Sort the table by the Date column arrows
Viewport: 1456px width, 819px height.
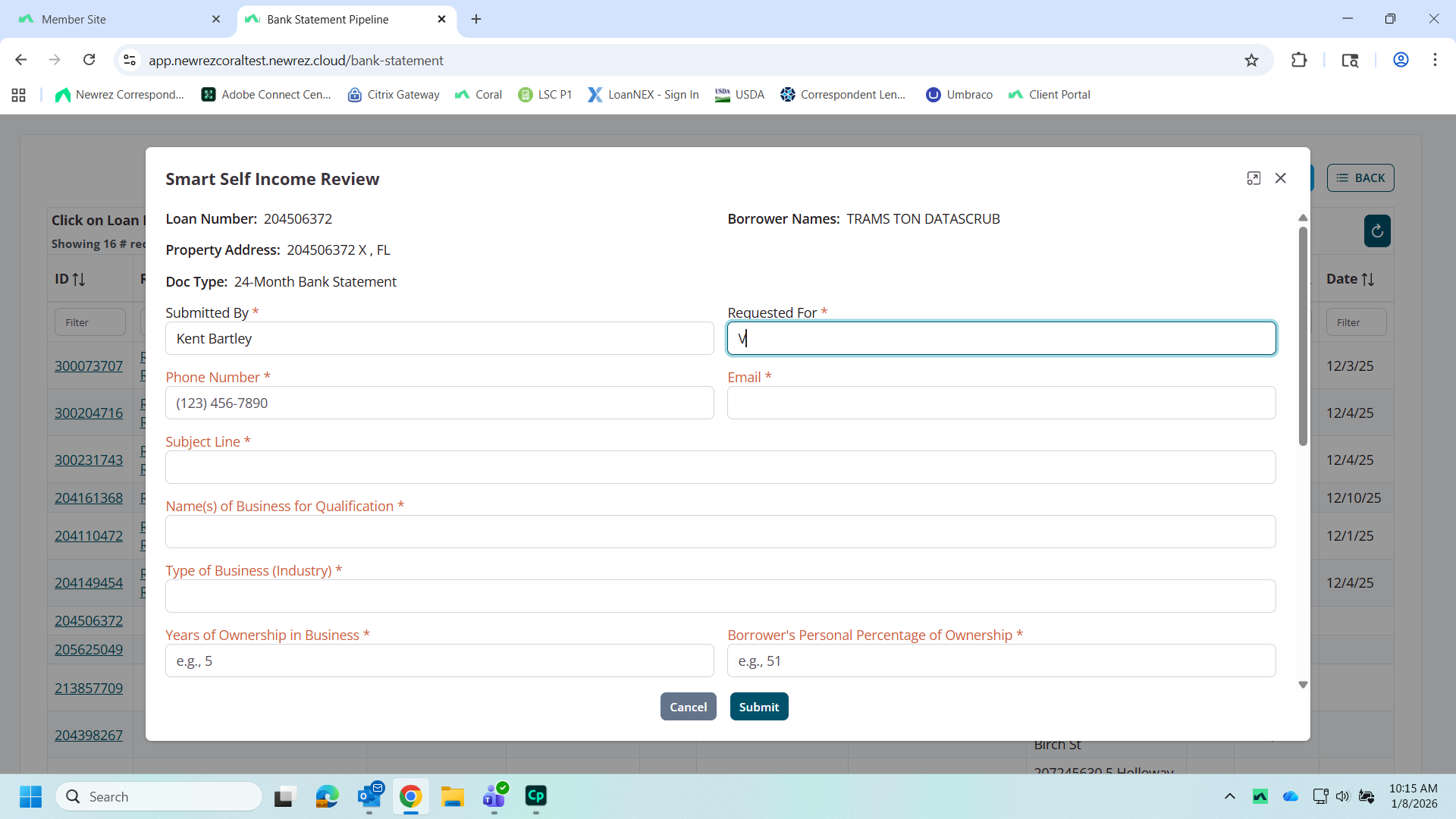[x=1368, y=279]
